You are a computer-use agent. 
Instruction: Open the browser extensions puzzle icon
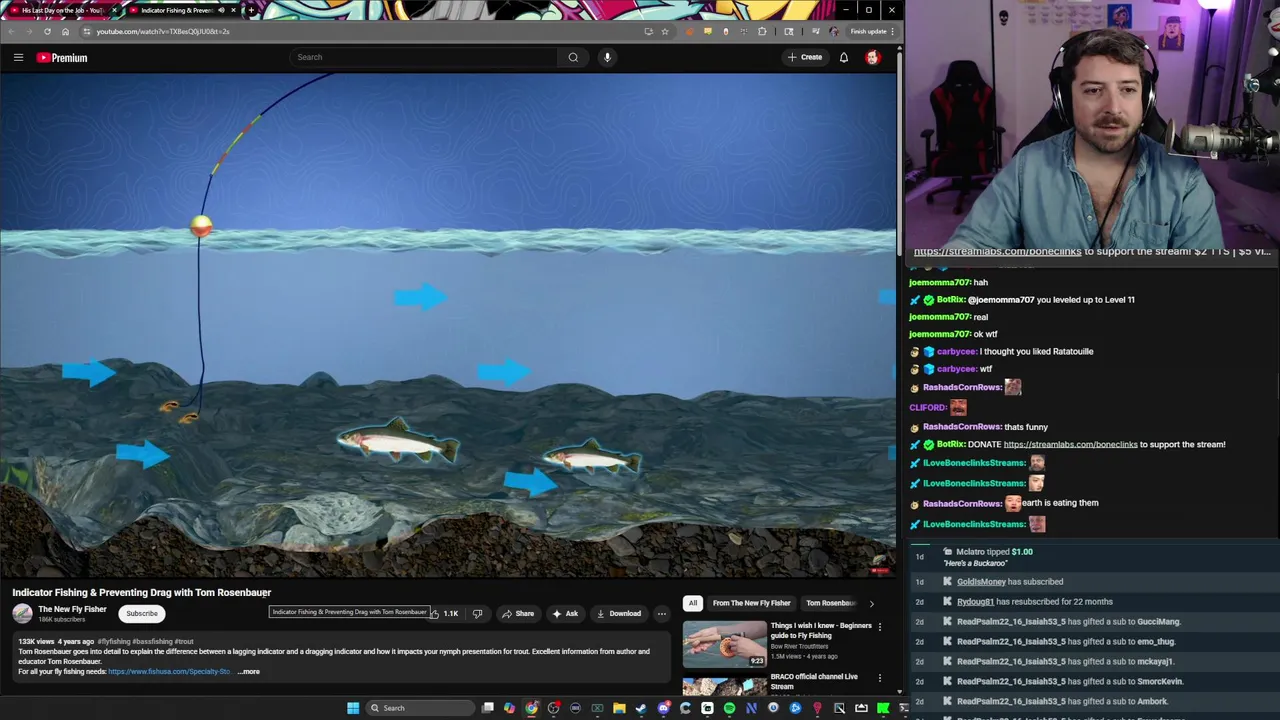pos(762,31)
